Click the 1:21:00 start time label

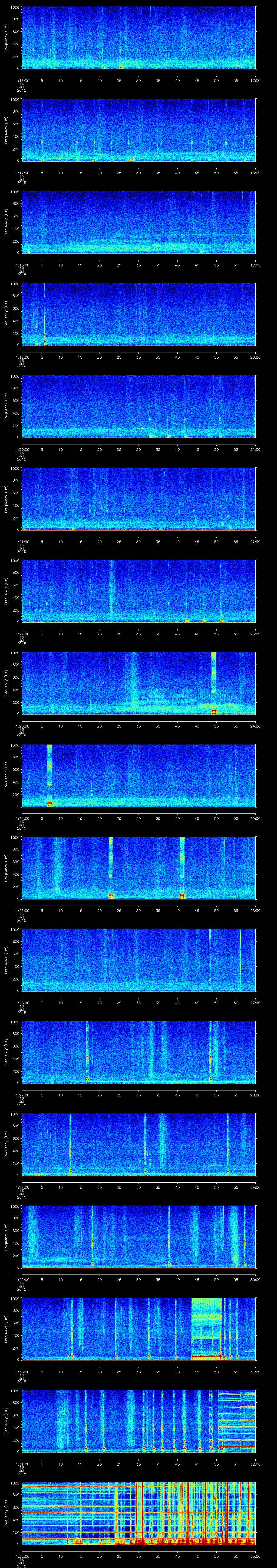pos(22,542)
